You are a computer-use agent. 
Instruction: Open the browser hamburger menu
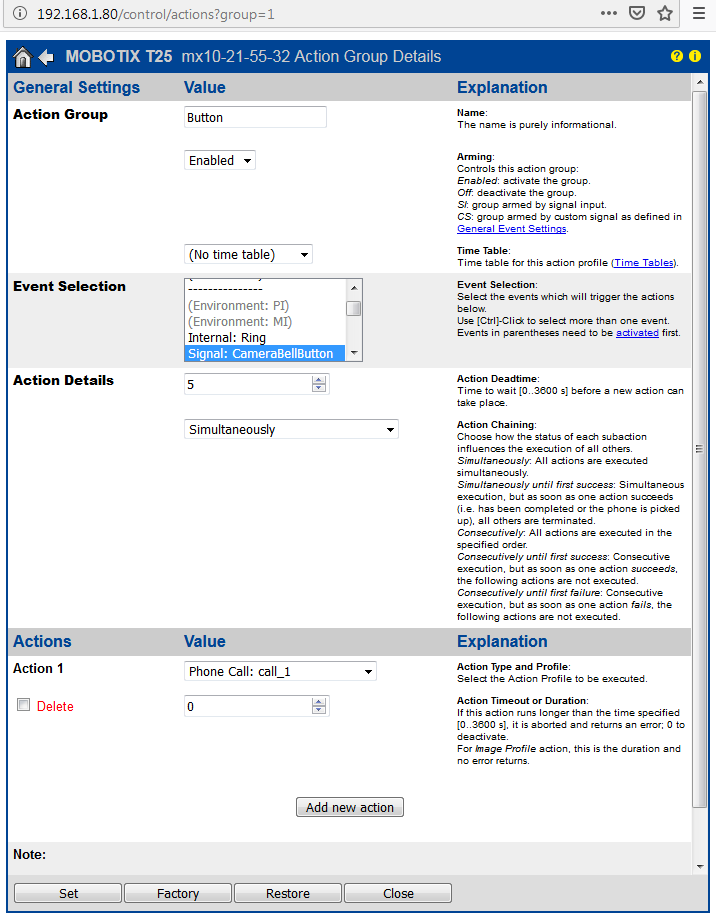(699, 14)
